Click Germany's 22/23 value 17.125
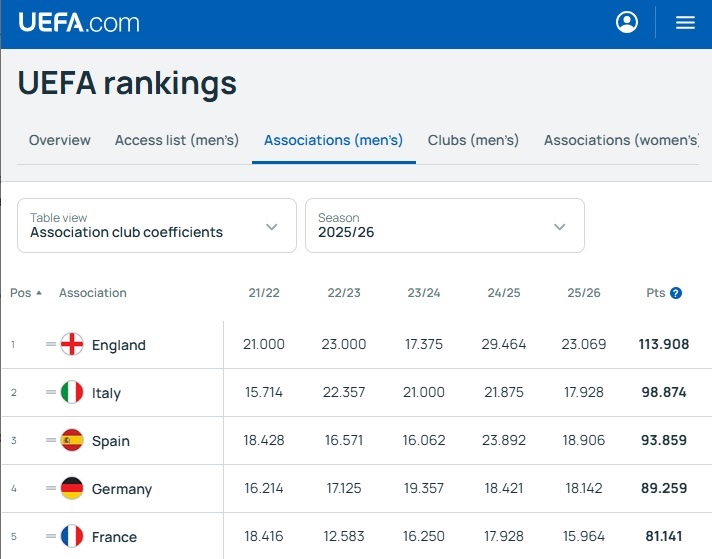Image resolution: width=712 pixels, height=559 pixels. click(344, 488)
